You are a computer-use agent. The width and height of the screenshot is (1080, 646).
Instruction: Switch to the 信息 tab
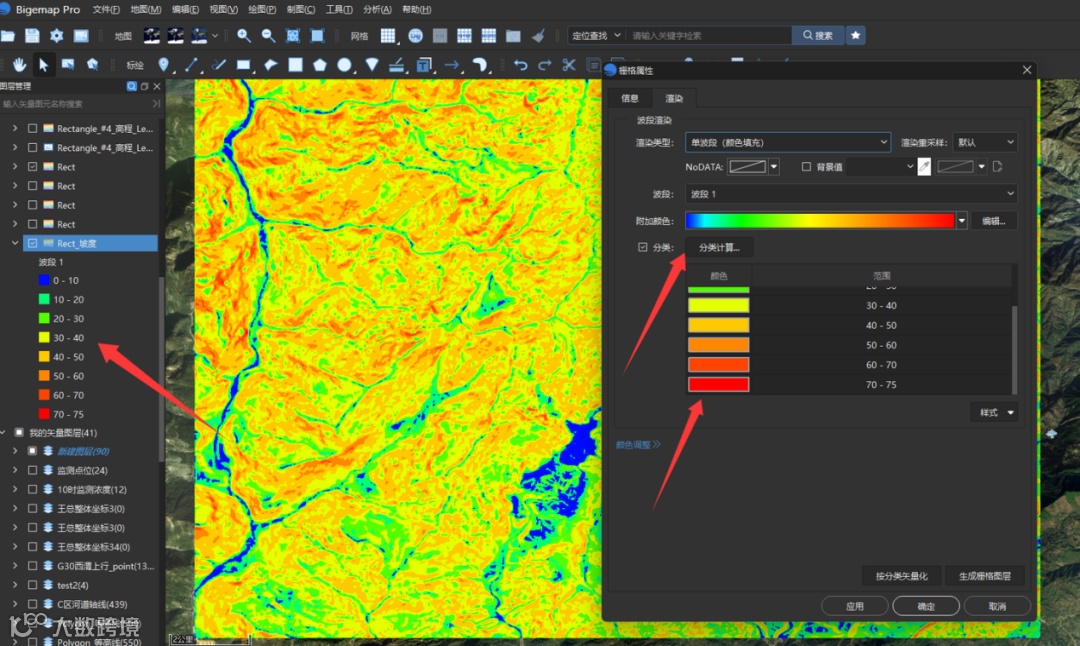630,98
